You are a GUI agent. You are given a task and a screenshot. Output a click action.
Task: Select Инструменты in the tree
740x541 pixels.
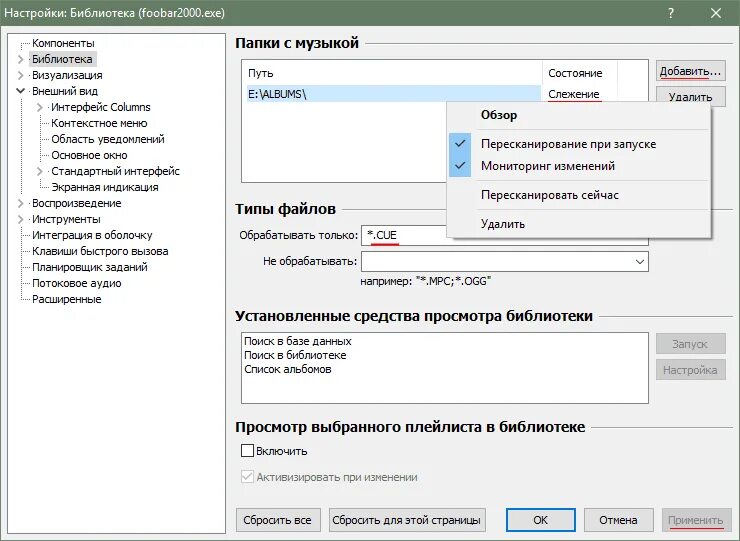[66, 220]
